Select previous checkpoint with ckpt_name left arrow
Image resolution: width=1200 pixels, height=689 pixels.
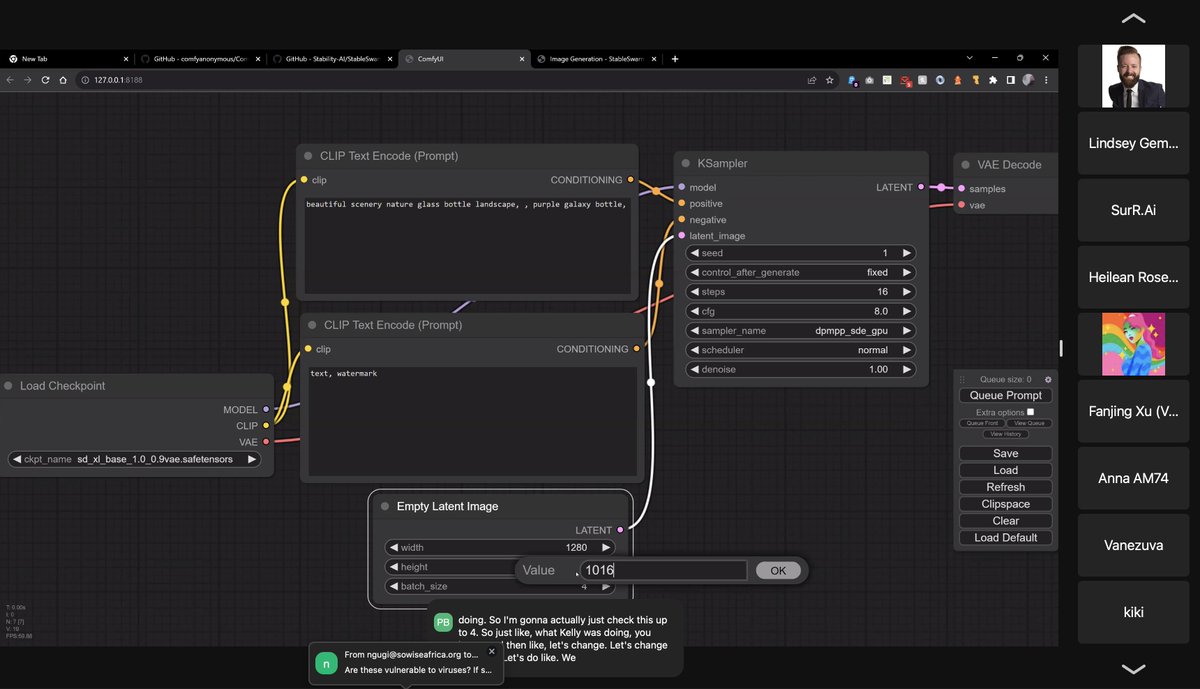coord(17,460)
